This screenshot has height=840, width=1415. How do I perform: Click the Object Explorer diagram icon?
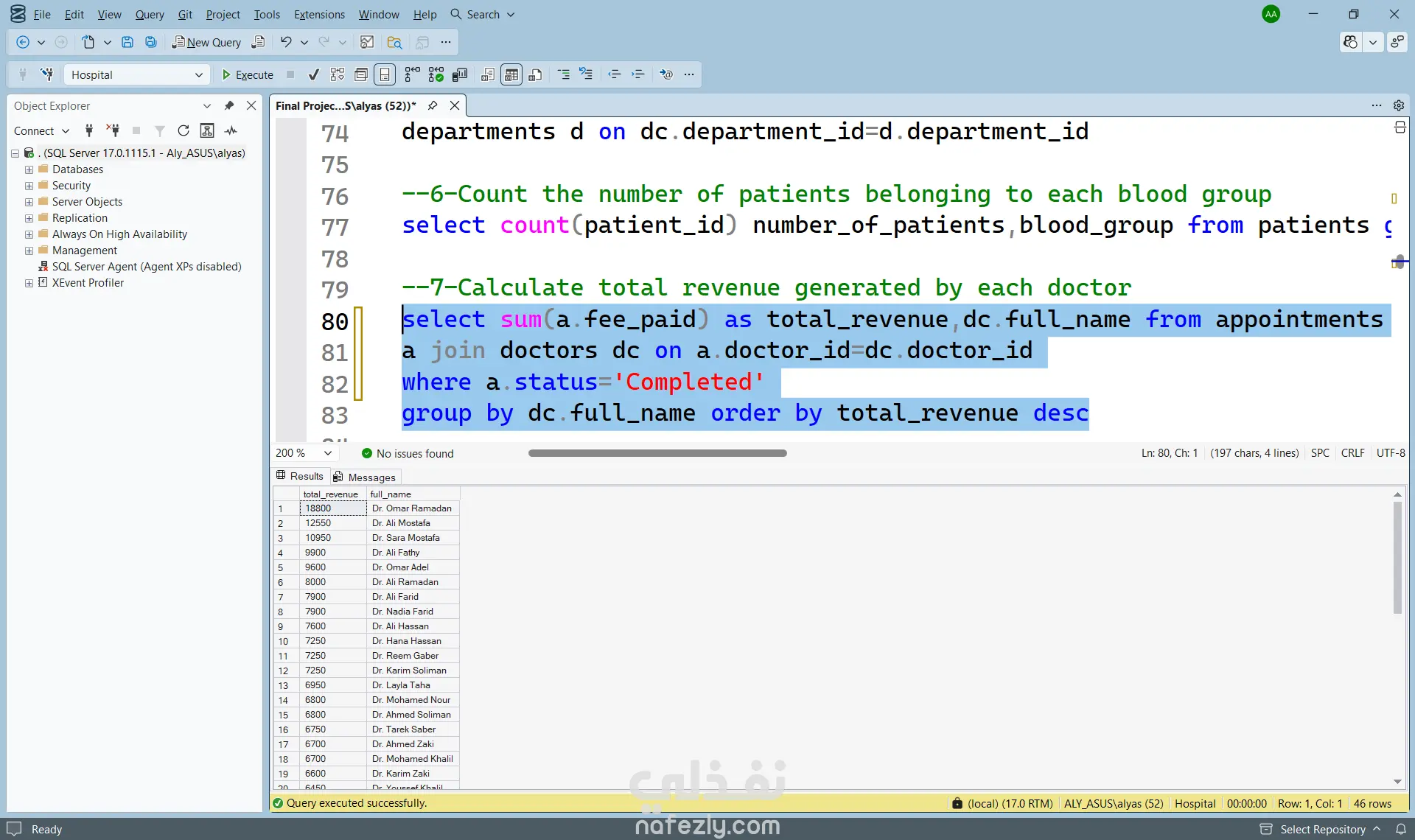pyautogui.click(x=207, y=130)
